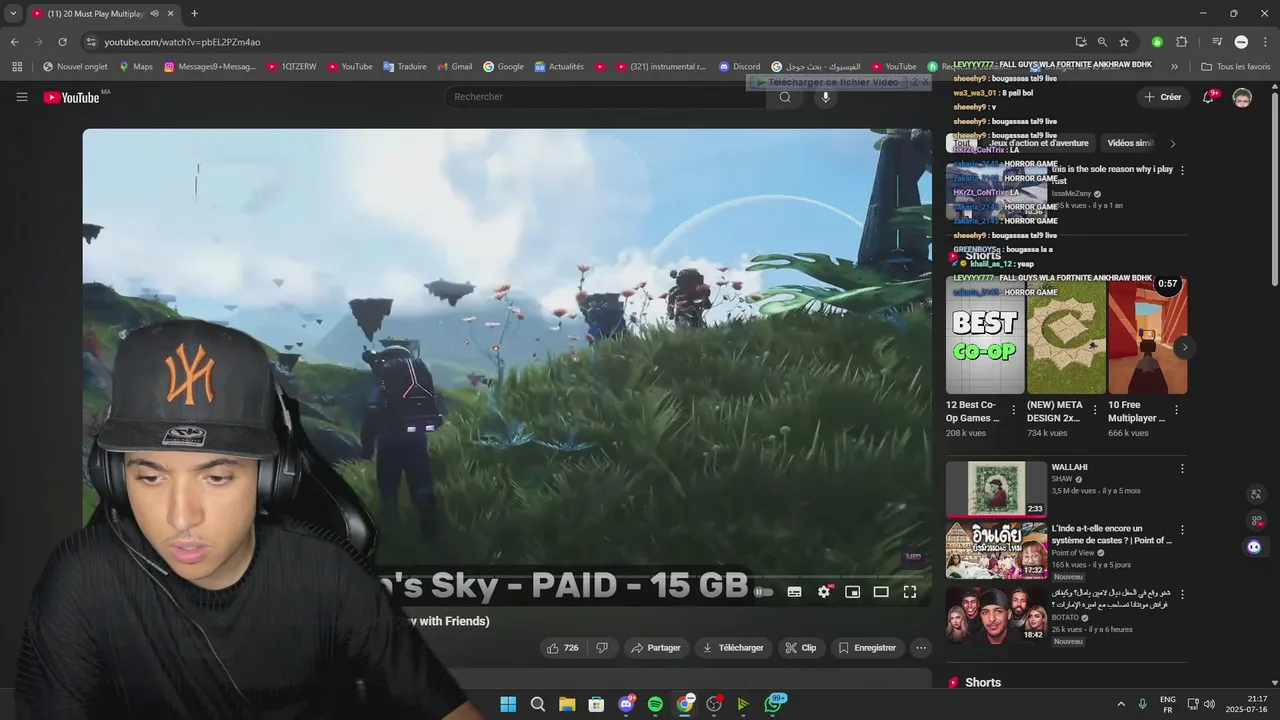This screenshot has width=1280, height=720.
Task: Open the Chrome media controls icon
Action: tap(1217, 42)
